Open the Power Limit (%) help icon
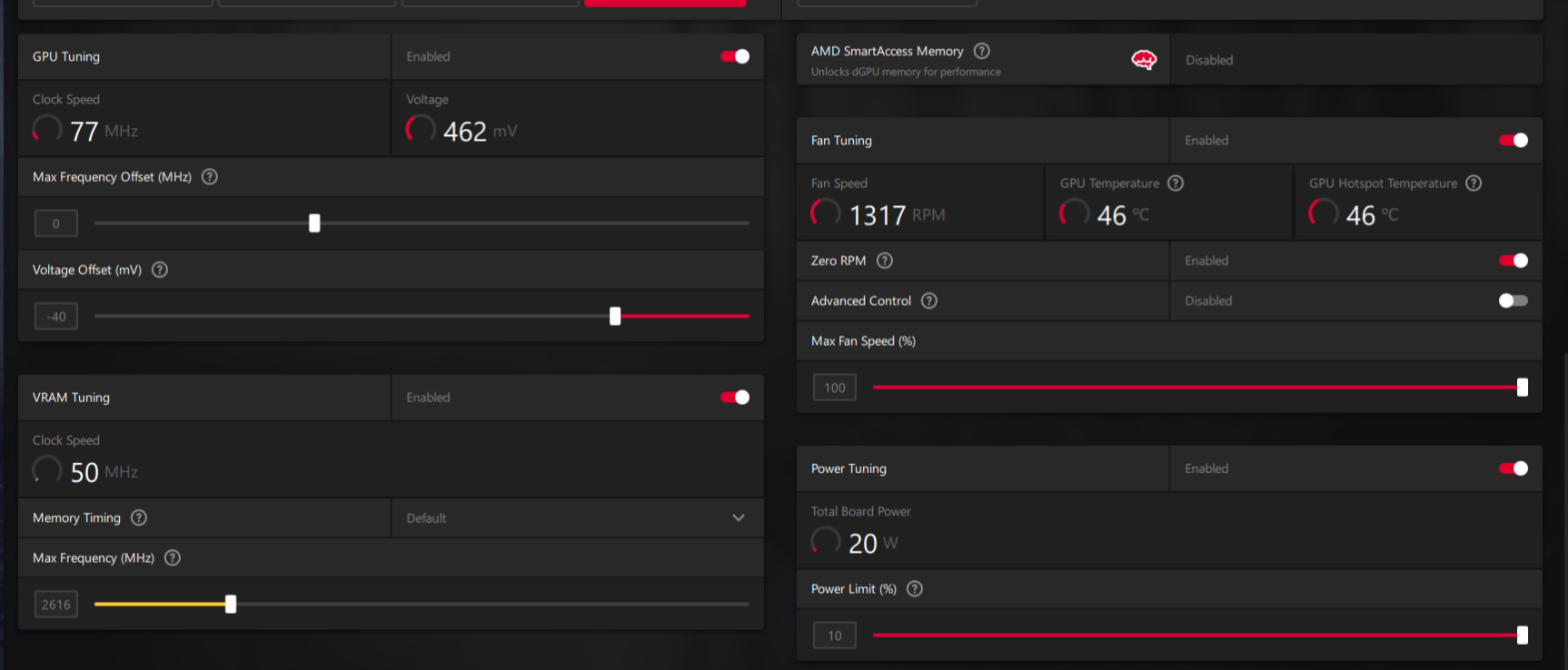 915,588
